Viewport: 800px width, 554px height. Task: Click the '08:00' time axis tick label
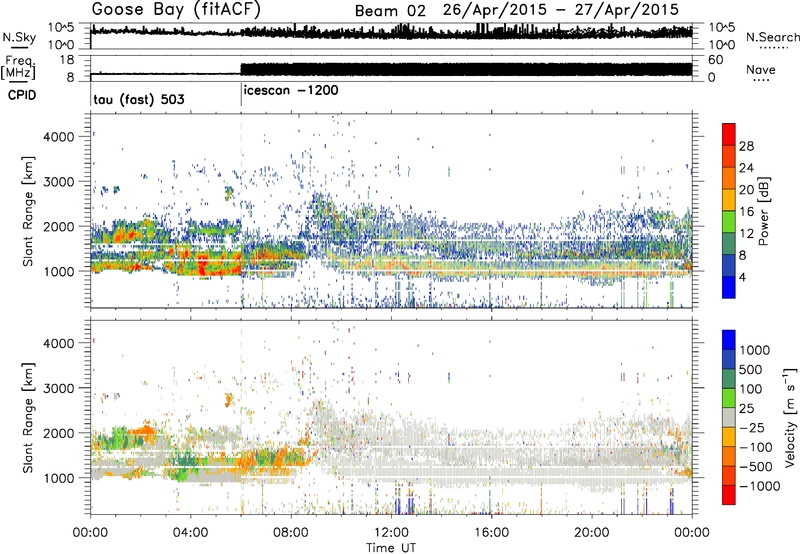click(291, 533)
